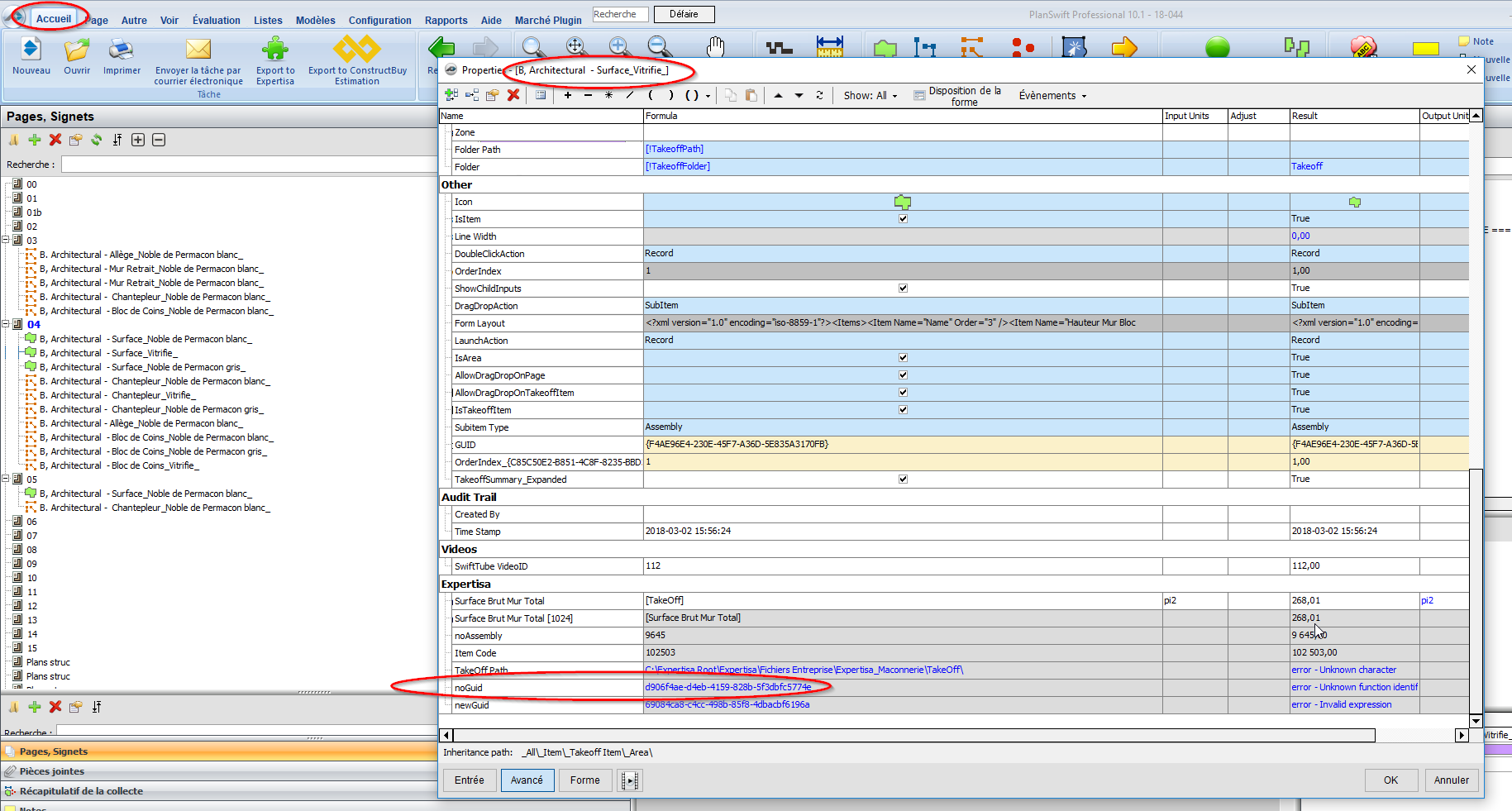Click the Forme button
Screen dimensions: 1512x811
click(x=584, y=780)
